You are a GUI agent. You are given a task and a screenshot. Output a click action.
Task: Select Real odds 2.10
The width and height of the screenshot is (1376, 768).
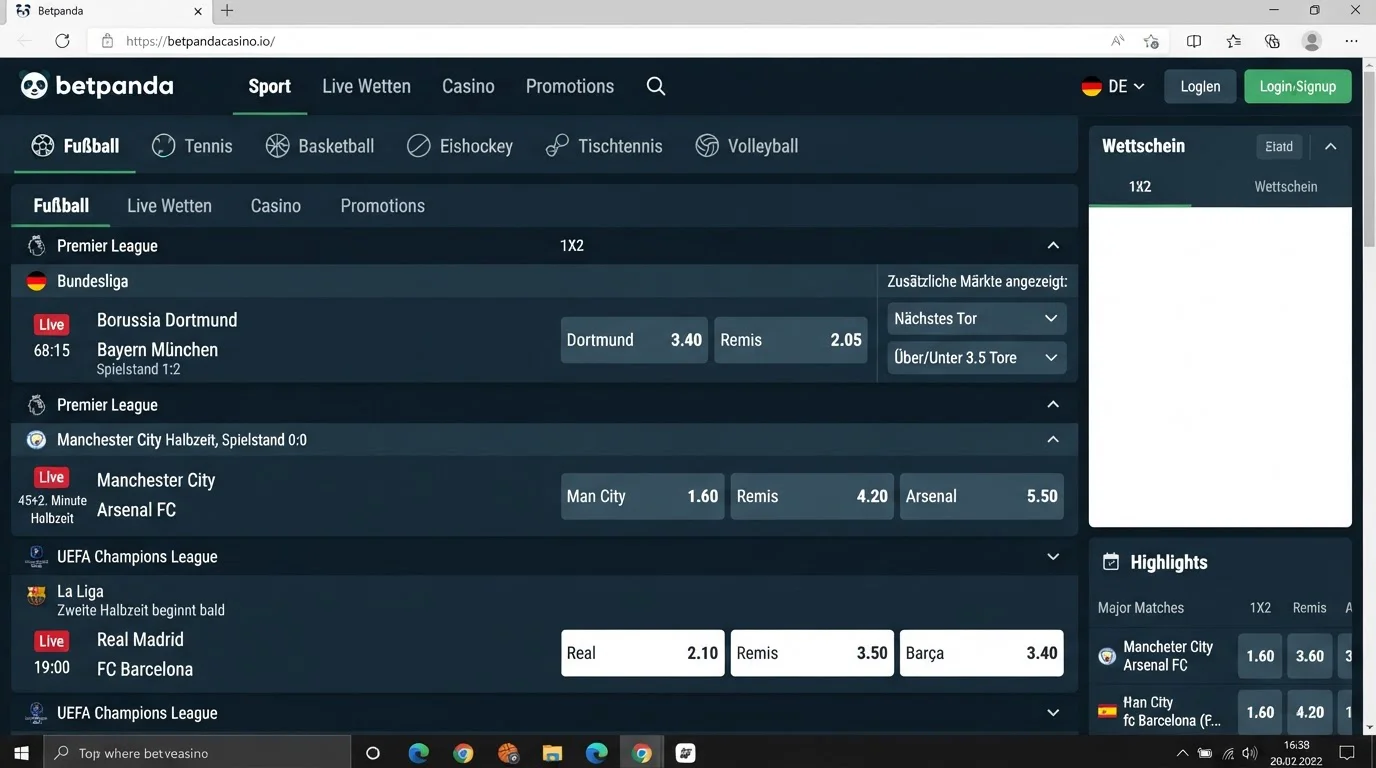[x=643, y=653]
